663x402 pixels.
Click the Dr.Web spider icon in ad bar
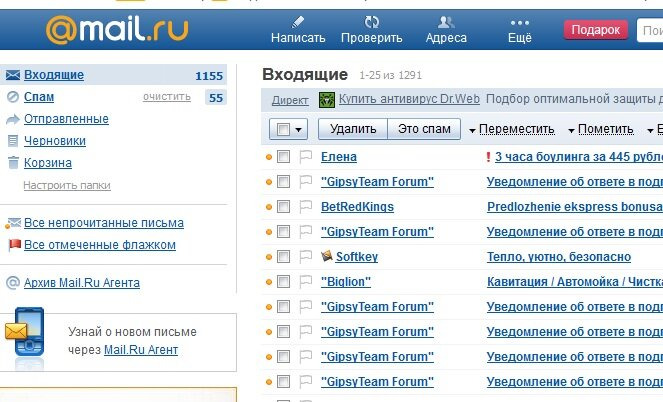pos(327,100)
